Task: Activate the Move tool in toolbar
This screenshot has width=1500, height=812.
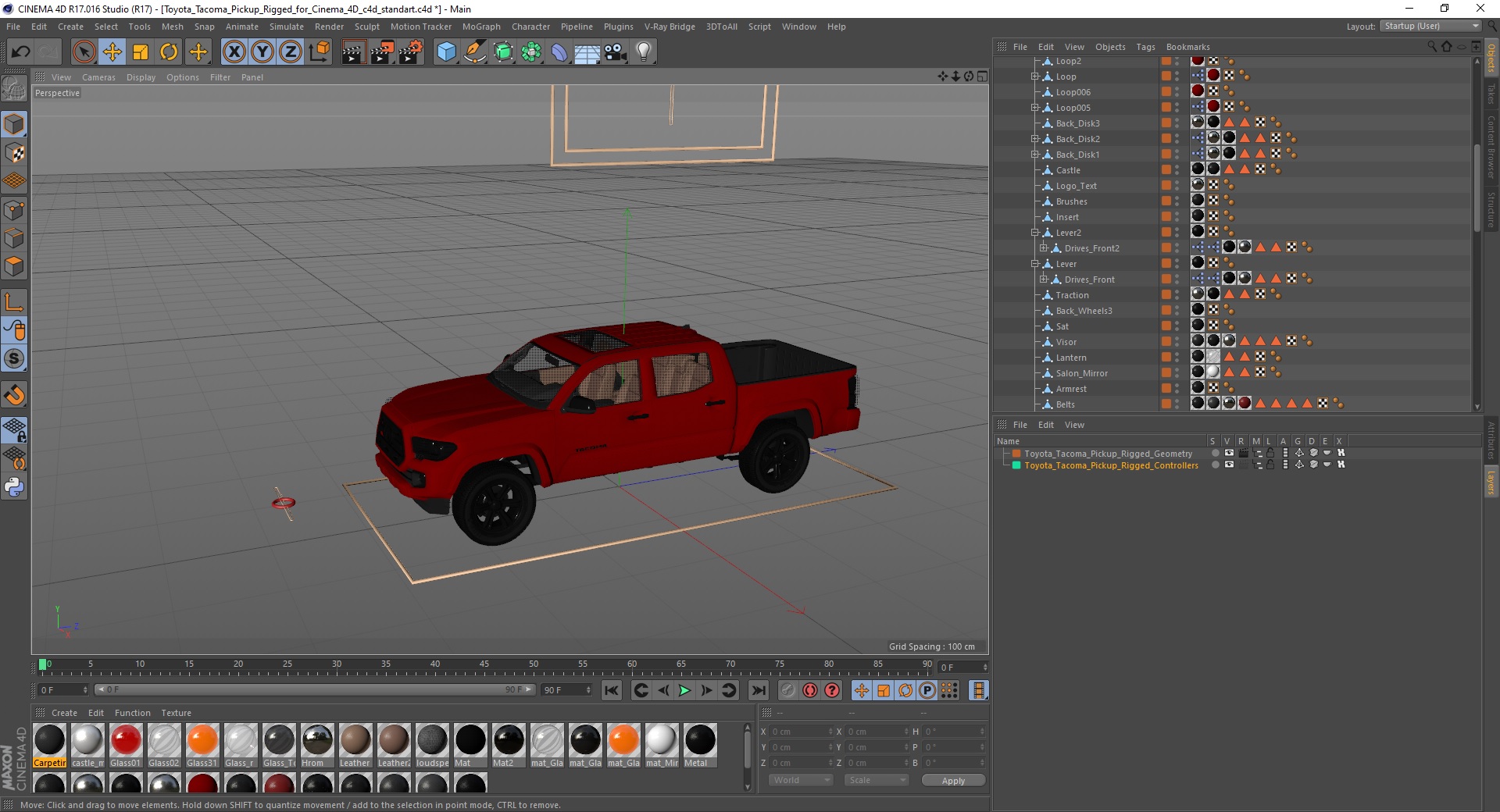Action: coord(112,52)
